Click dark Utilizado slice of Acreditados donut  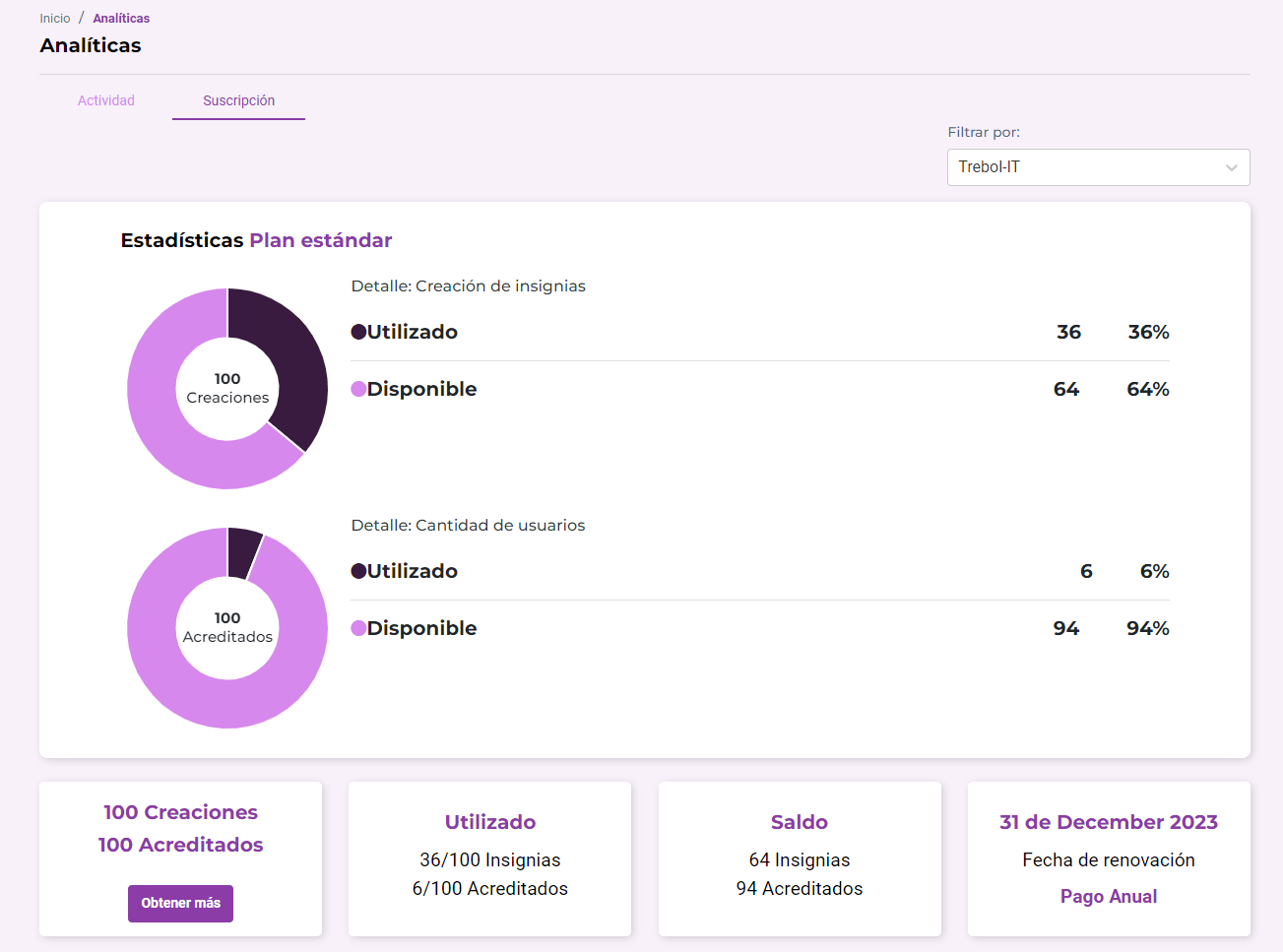click(x=243, y=552)
